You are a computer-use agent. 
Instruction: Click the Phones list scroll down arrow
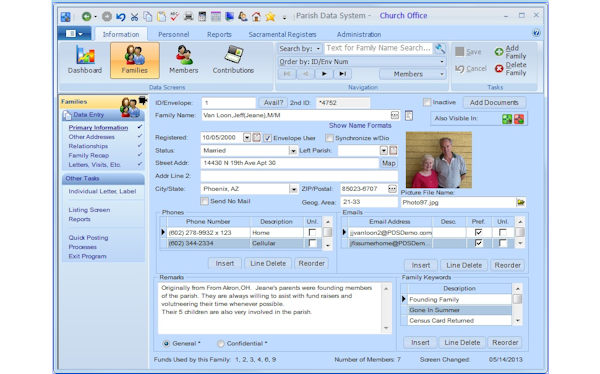[x=328, y=246]
